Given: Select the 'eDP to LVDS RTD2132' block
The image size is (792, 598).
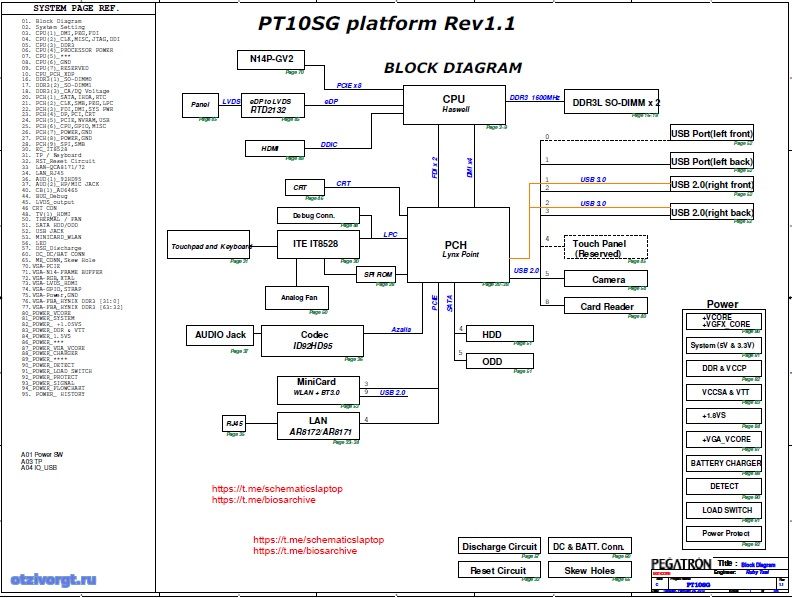Looking at the screenshot, I should 273,106.
